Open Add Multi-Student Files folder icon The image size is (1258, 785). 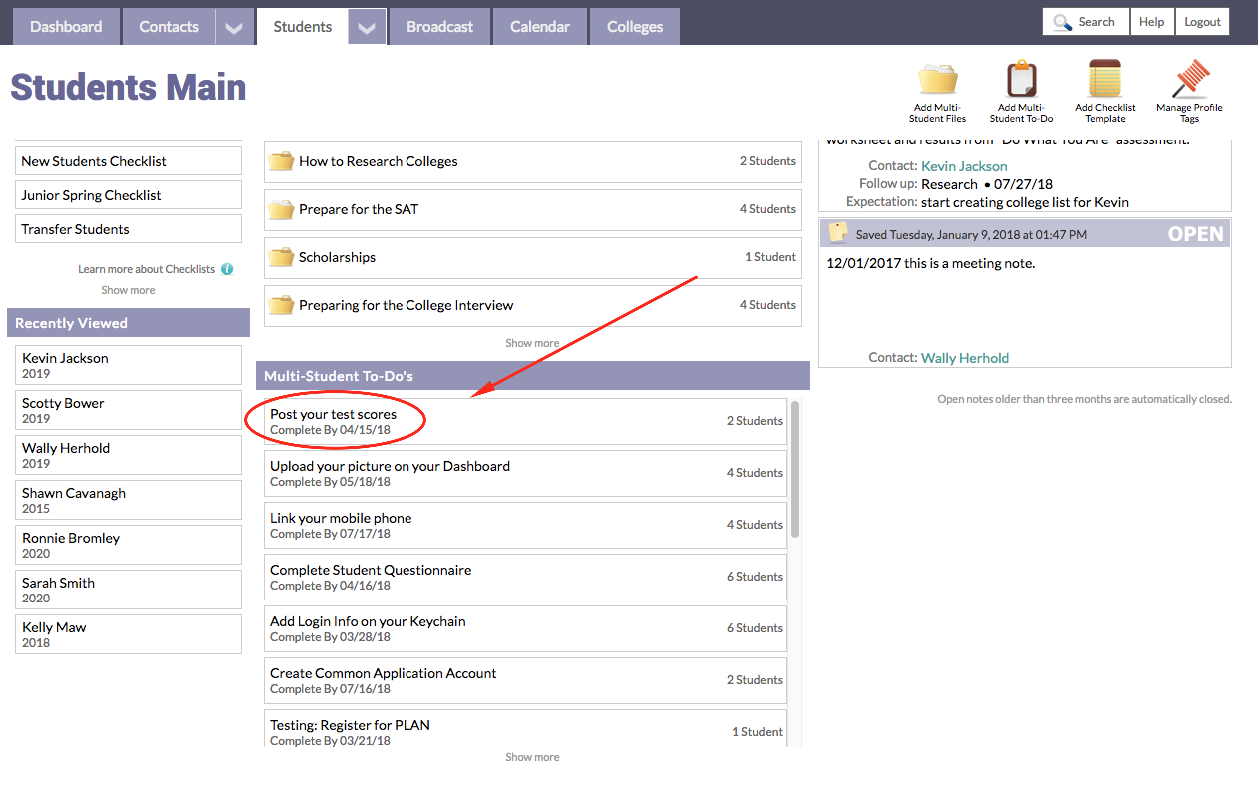click(938, 79)
